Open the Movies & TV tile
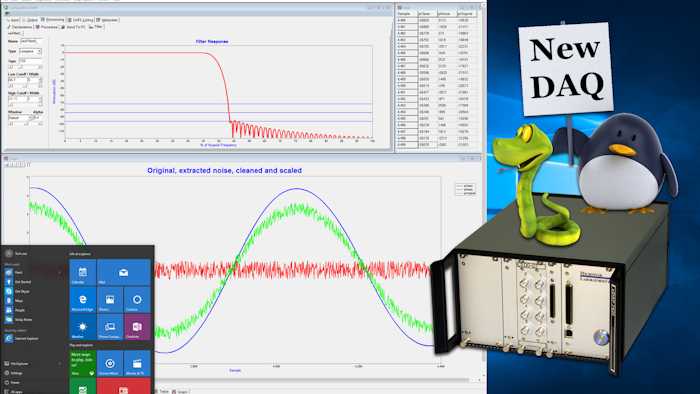Screen dimensions: 700x394 pos(137,363)
